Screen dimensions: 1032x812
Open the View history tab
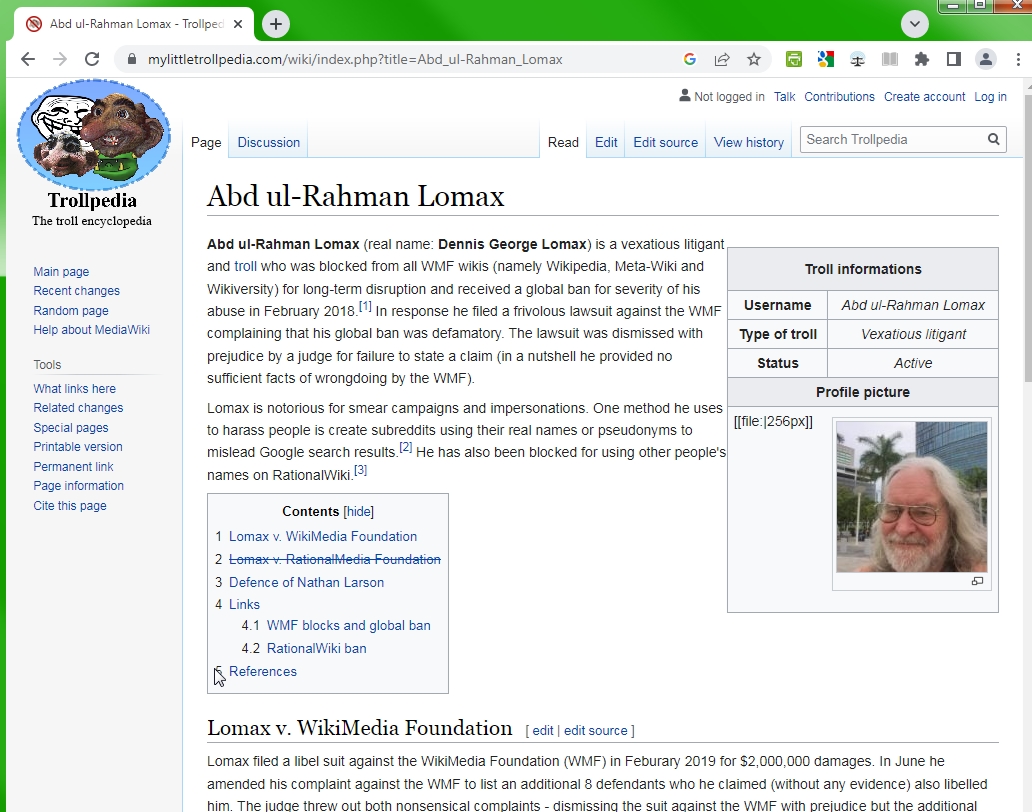point(749,142)
